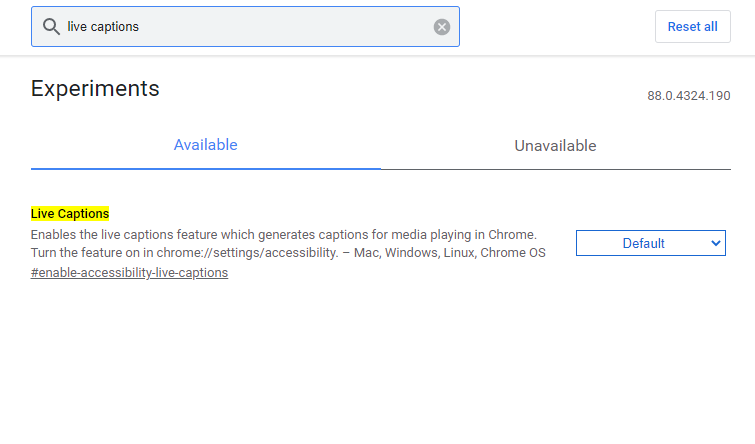Click the magnifying glass search icon

coord(51,27)
